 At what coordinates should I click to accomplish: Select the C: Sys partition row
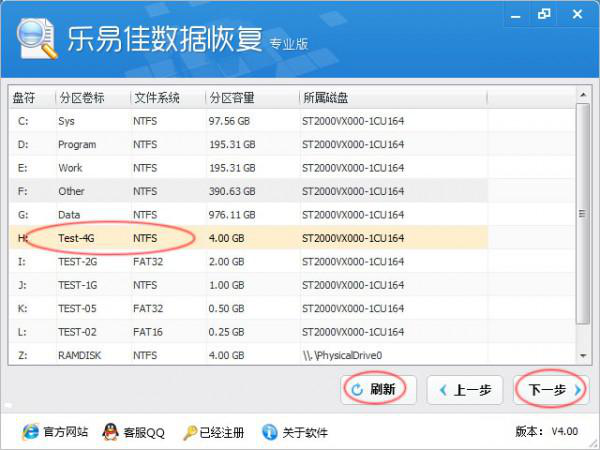click(248, 121)
